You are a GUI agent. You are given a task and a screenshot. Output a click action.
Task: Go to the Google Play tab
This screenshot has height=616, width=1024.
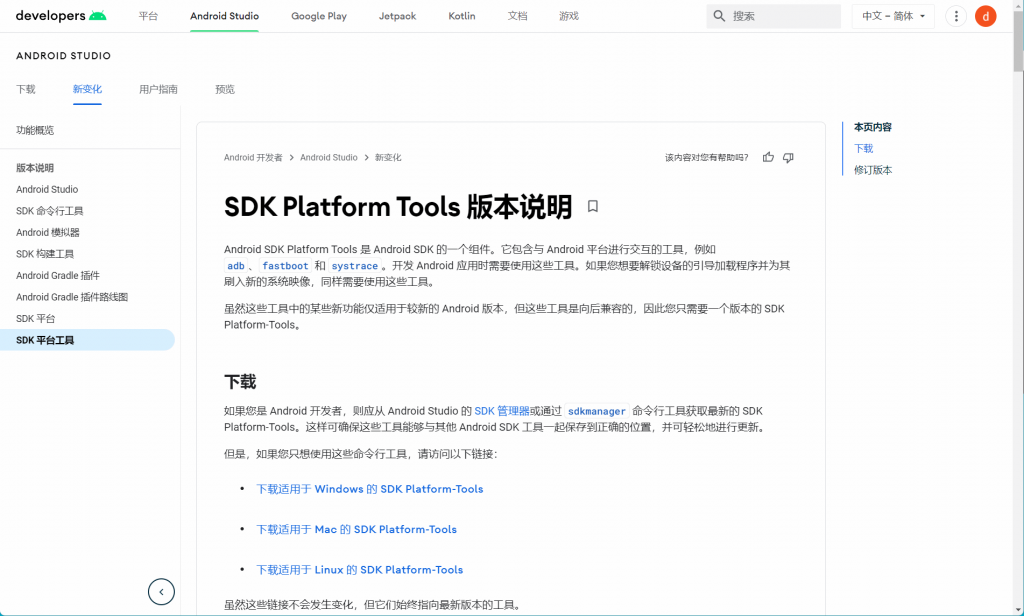(x=319, y=16)
